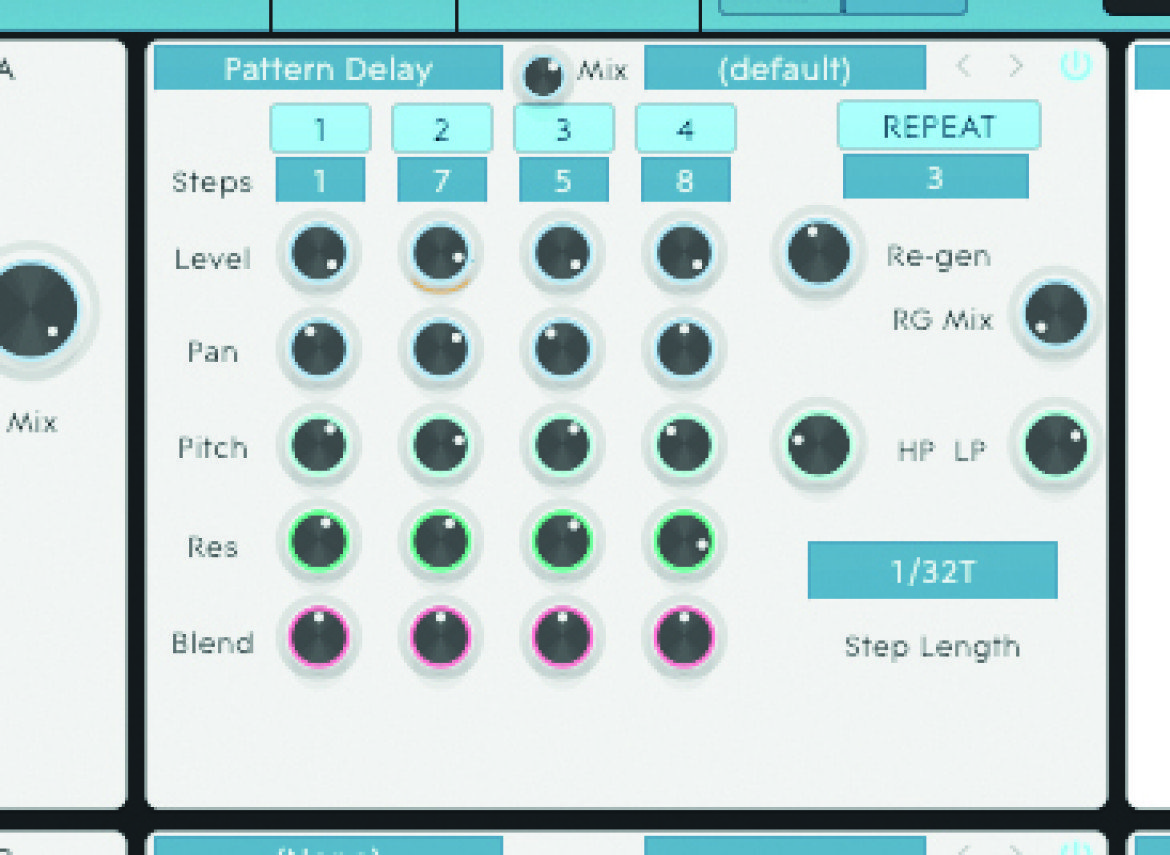Open the Pattern Delay effect selector

[x=328, y=68]
